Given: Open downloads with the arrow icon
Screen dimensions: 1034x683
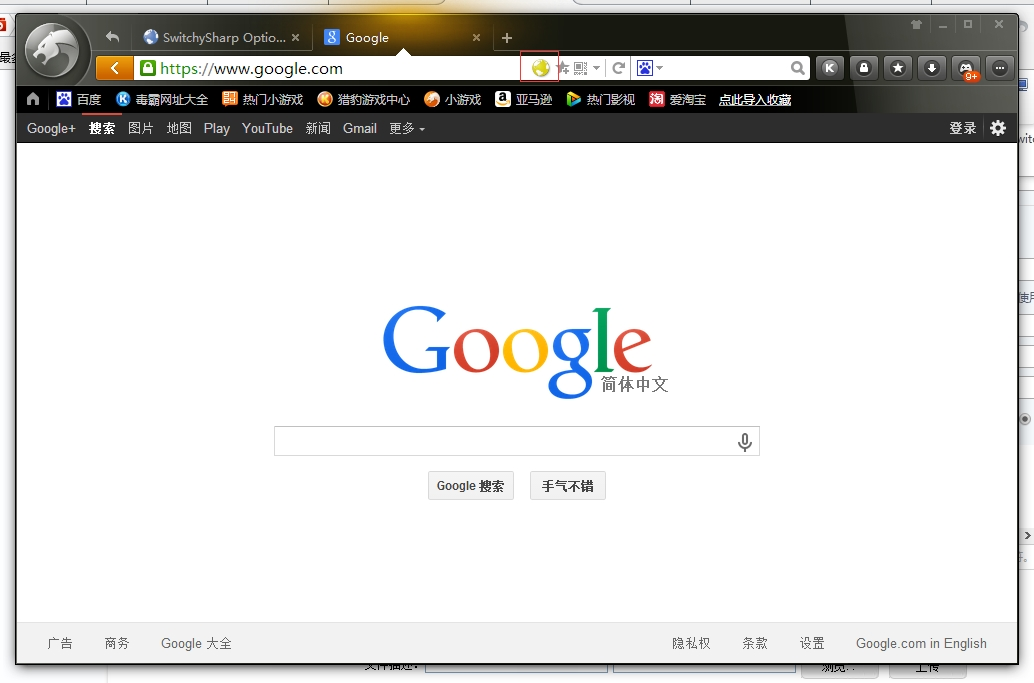Looking at the screenshot, I should pos(932,68).
